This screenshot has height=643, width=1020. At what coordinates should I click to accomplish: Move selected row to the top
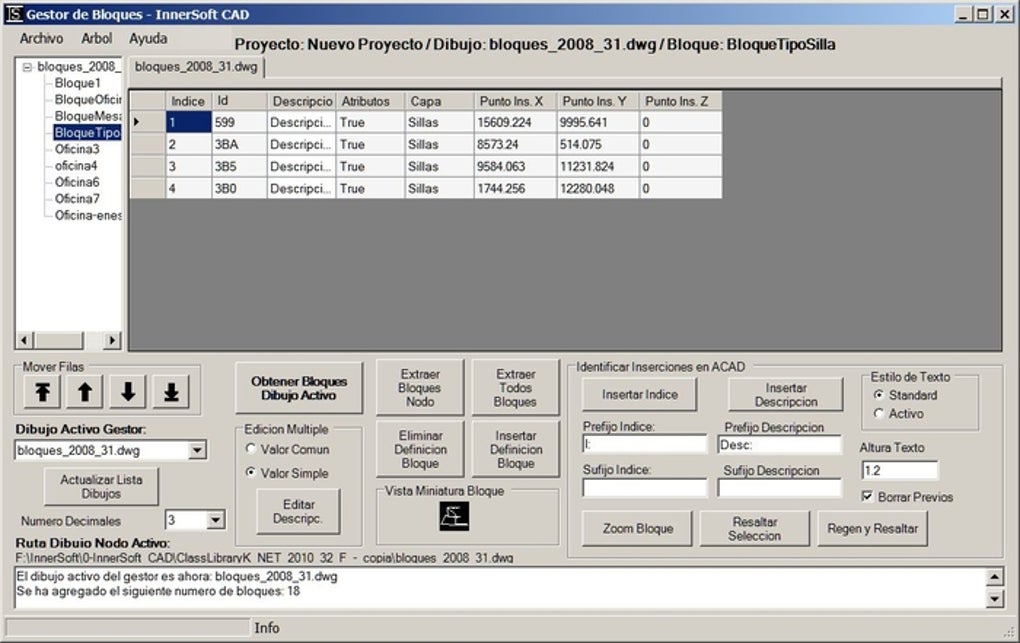[43, 393]
